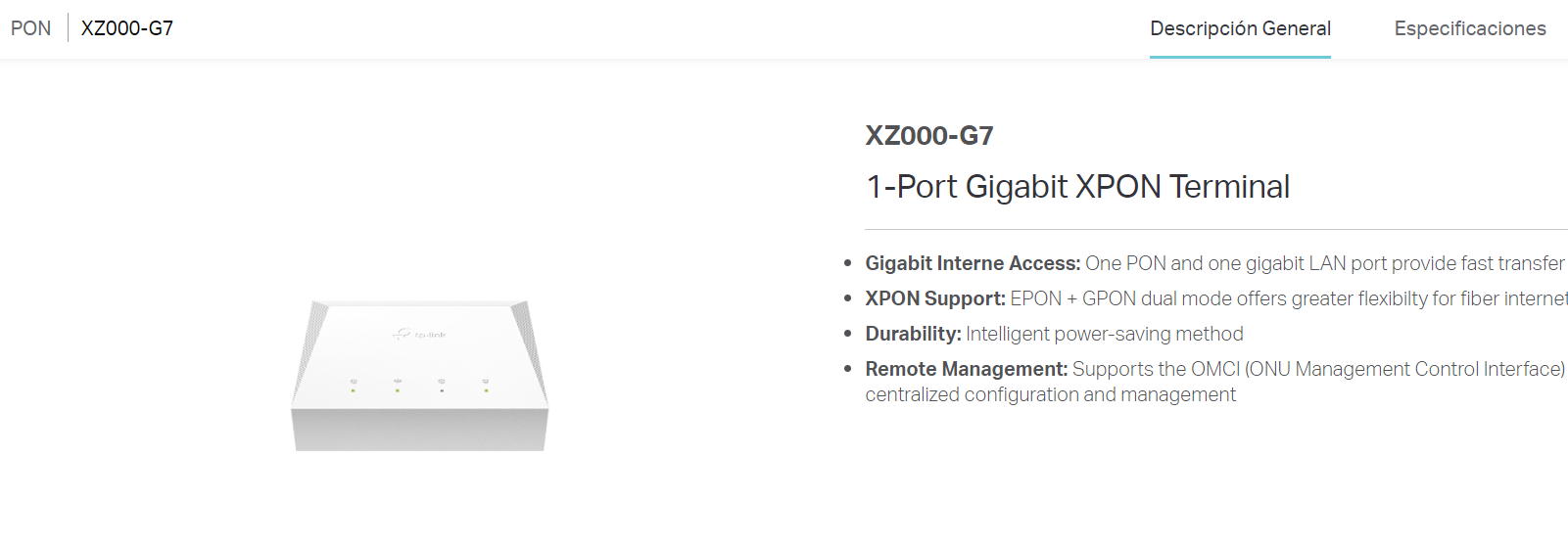1568x548 pixels.
Task: Open the XPON terminal product image
Action: coord(420,376)
